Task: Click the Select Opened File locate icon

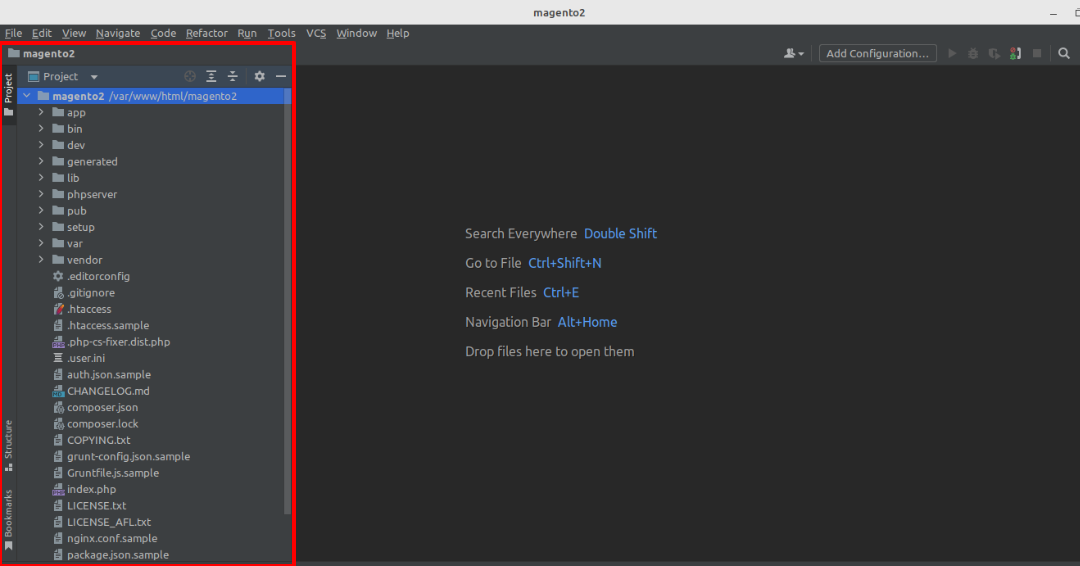Action: (190, 76)
